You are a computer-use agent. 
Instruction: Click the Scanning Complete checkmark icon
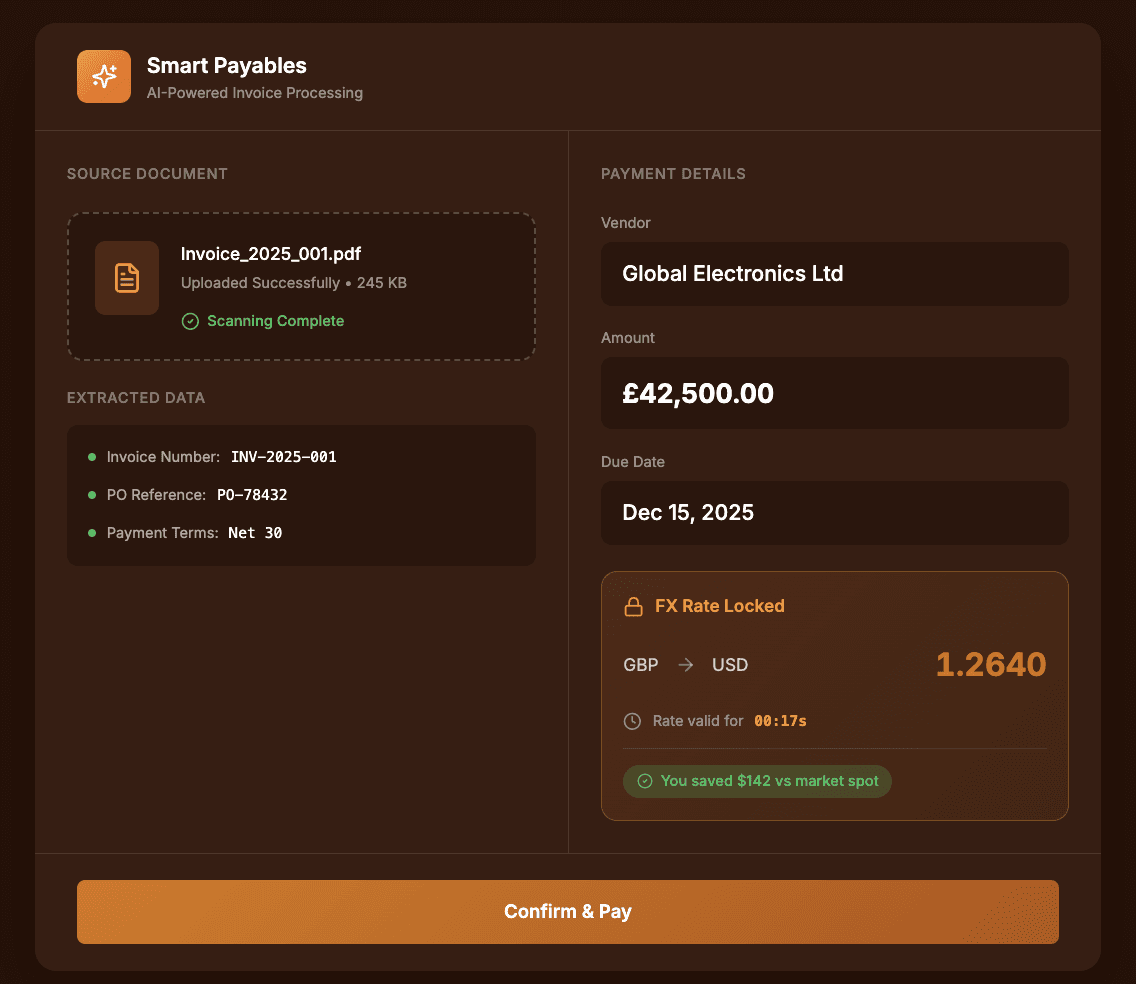pyautogui.click(x=190, y=321)
